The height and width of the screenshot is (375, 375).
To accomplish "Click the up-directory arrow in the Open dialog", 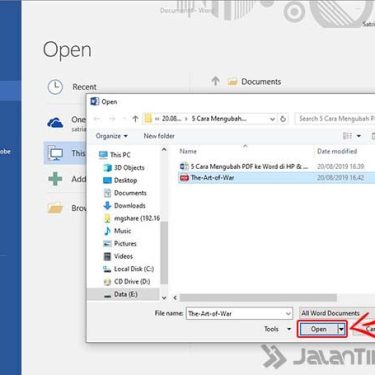I will pos(135,119).
